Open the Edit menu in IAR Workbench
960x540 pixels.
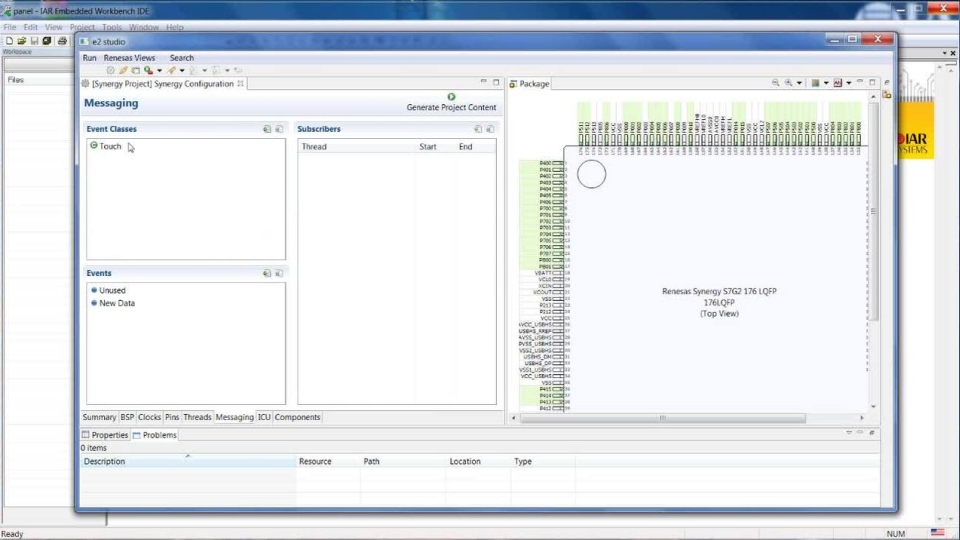[x=31, y=27]
